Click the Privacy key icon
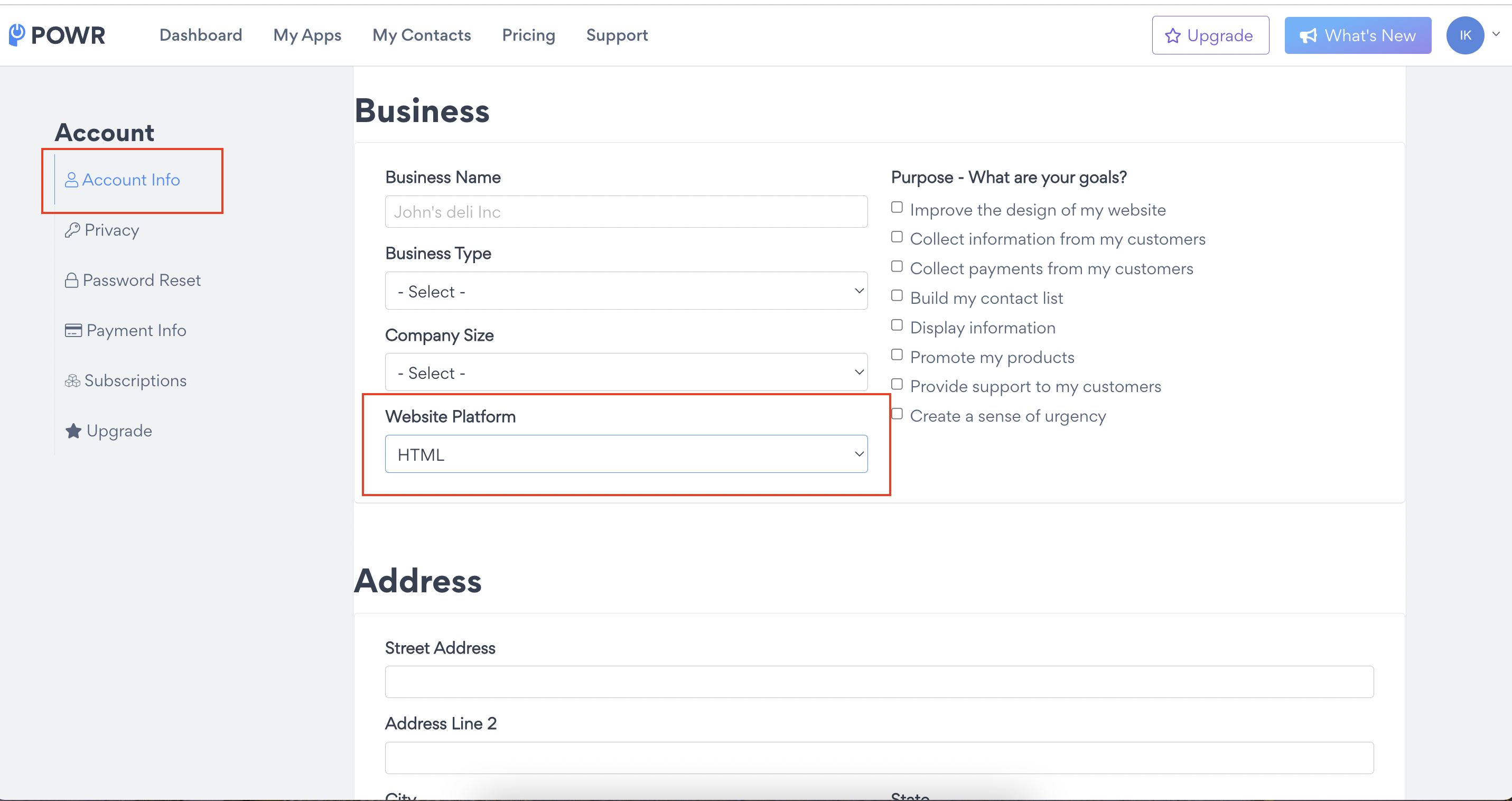Viewport: 1512px width, 801px height. pyautogui.click(x=72, y=230)
